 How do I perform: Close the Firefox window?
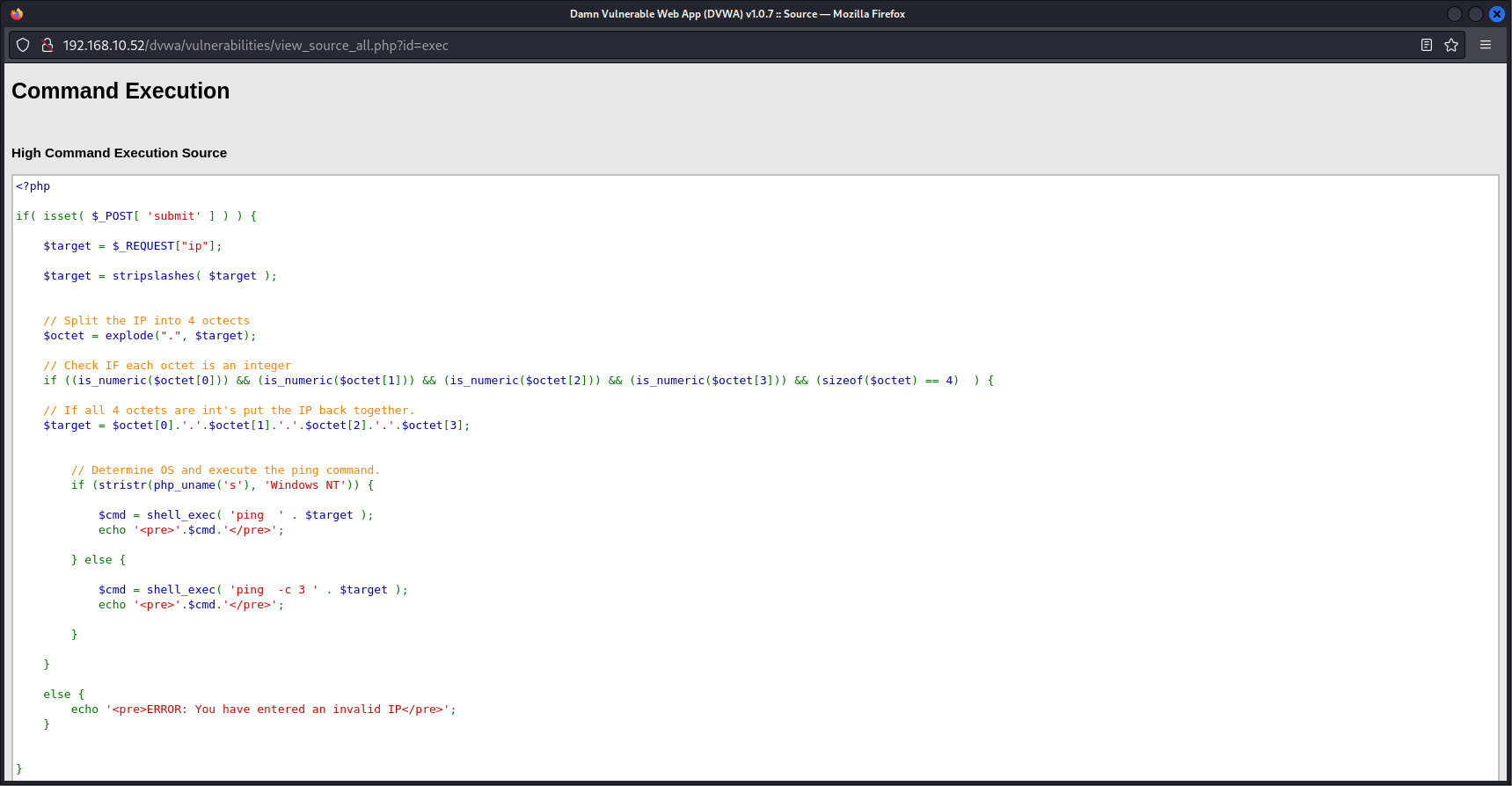(1496, 13)
